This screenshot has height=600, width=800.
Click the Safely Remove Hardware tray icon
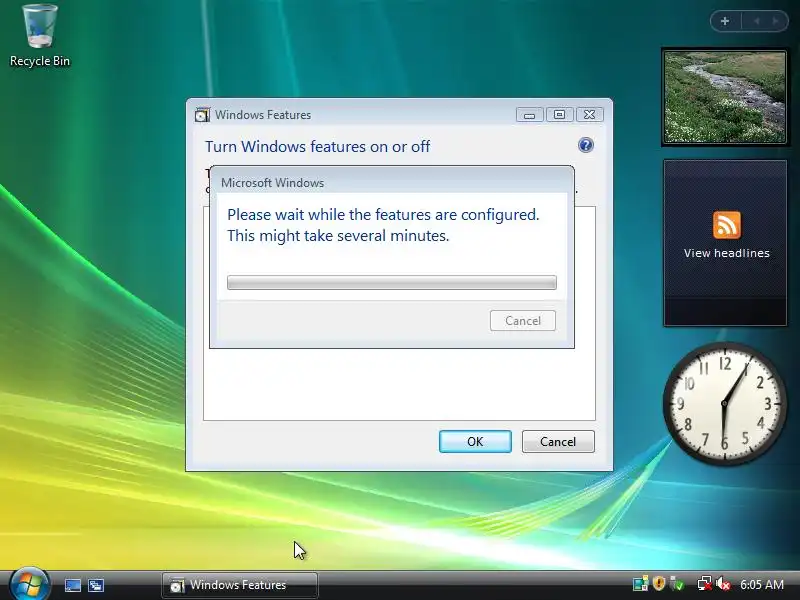tap(677, 584)
